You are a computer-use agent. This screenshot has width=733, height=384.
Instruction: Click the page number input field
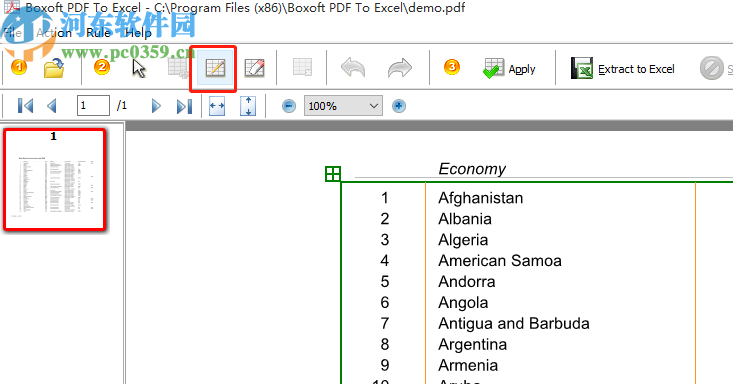(x=93, y=106)
